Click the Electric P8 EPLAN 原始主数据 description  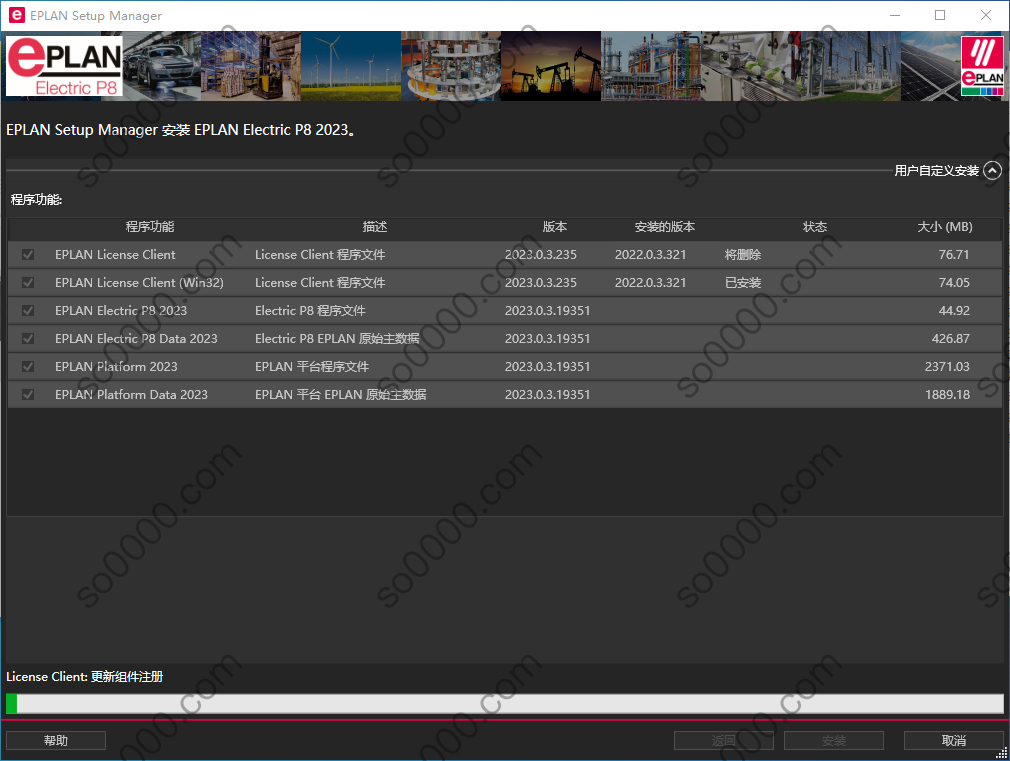click(337, 338)
